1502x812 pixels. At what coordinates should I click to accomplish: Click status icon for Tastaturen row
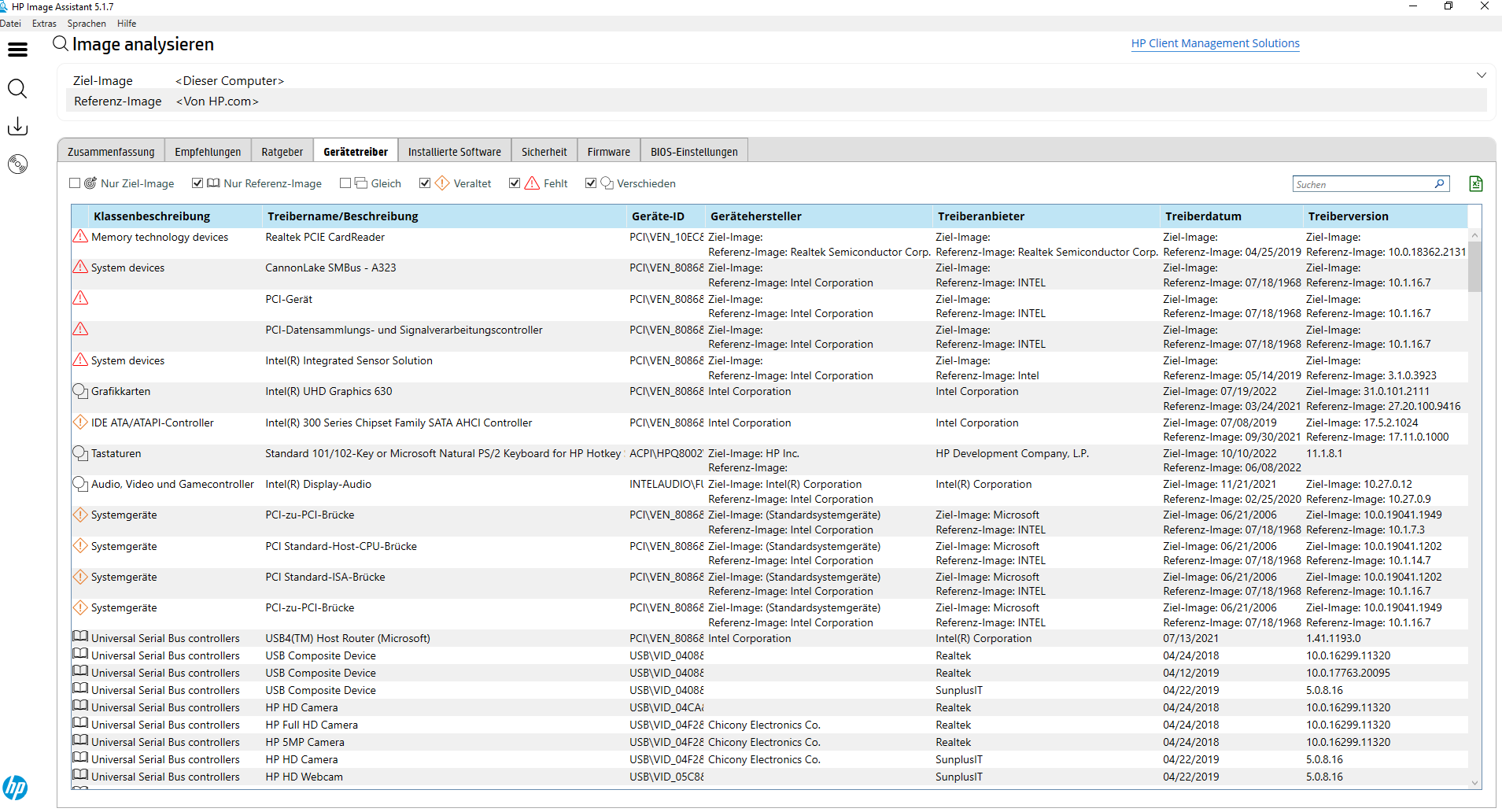pos(80,453)
